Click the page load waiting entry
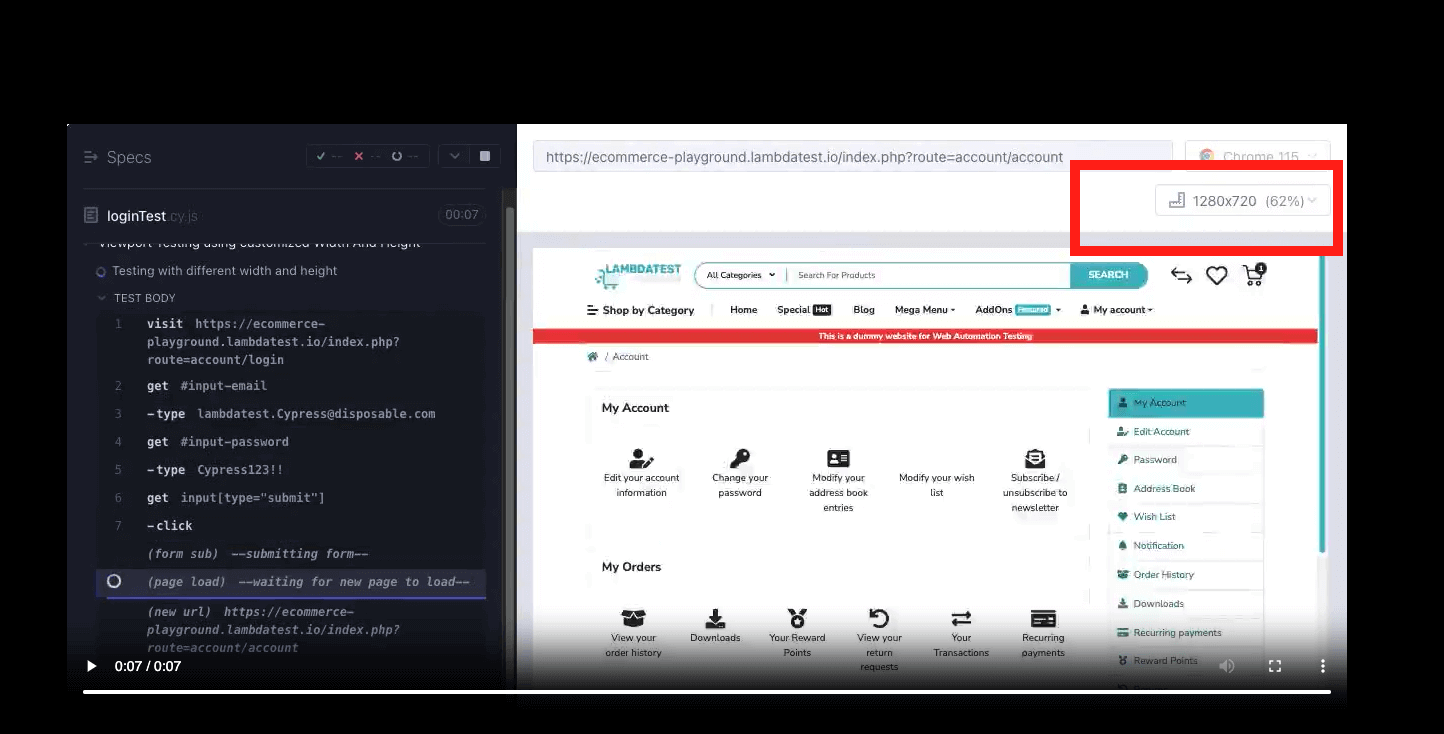This screenshot has height=734, width=1444. point(291,582)
